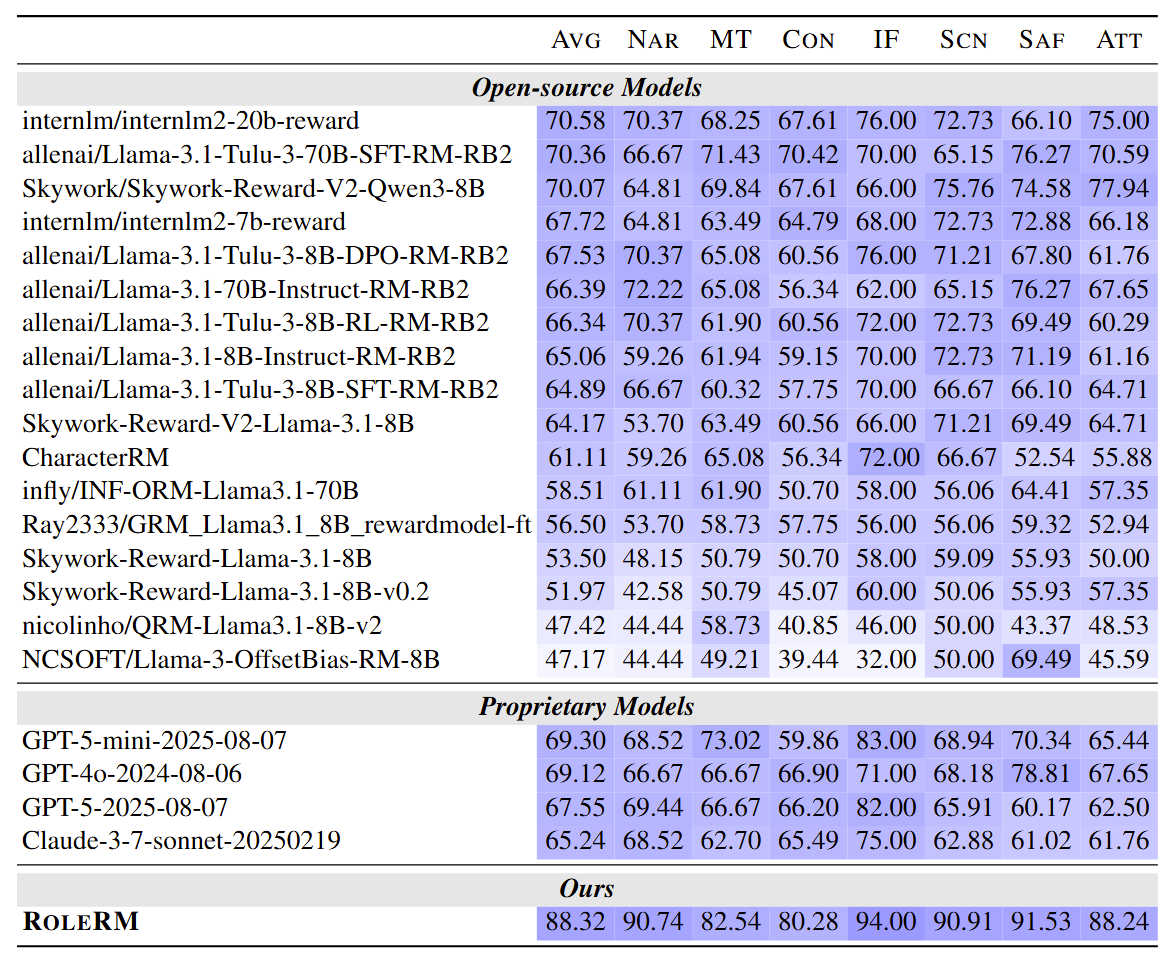1176x954 pixels.
Task: Click ROLERM average value 88.32
Action: coord(575,922)
